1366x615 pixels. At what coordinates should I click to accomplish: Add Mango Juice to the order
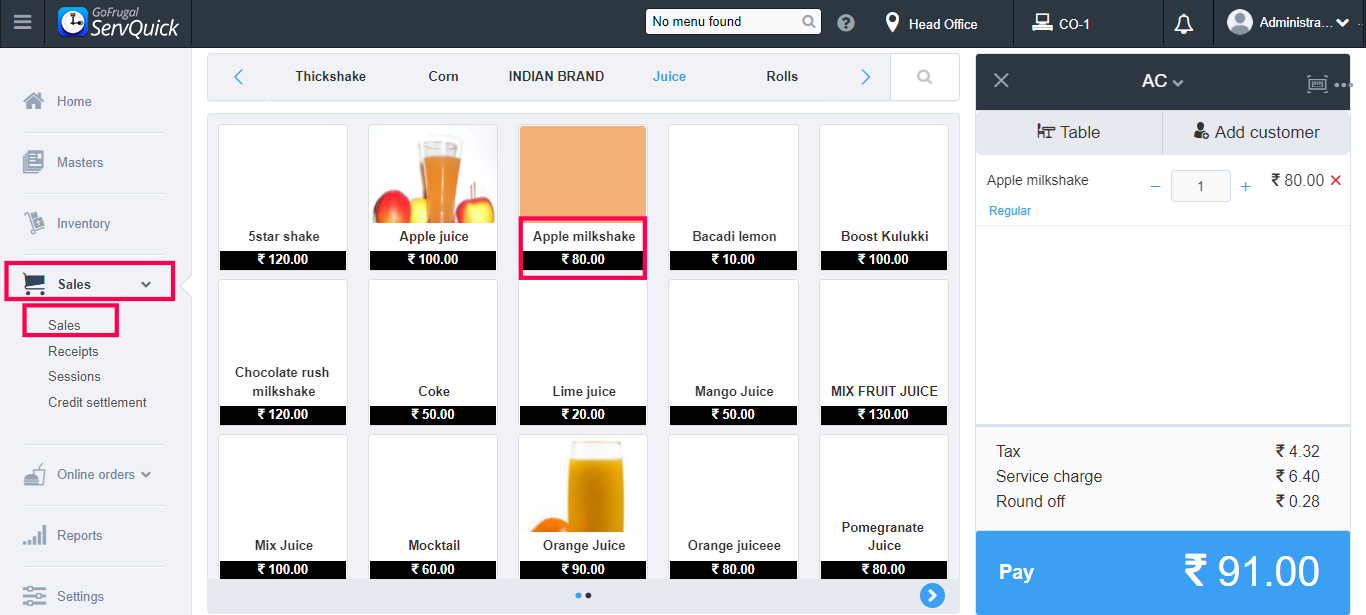[x=734, y=352]
